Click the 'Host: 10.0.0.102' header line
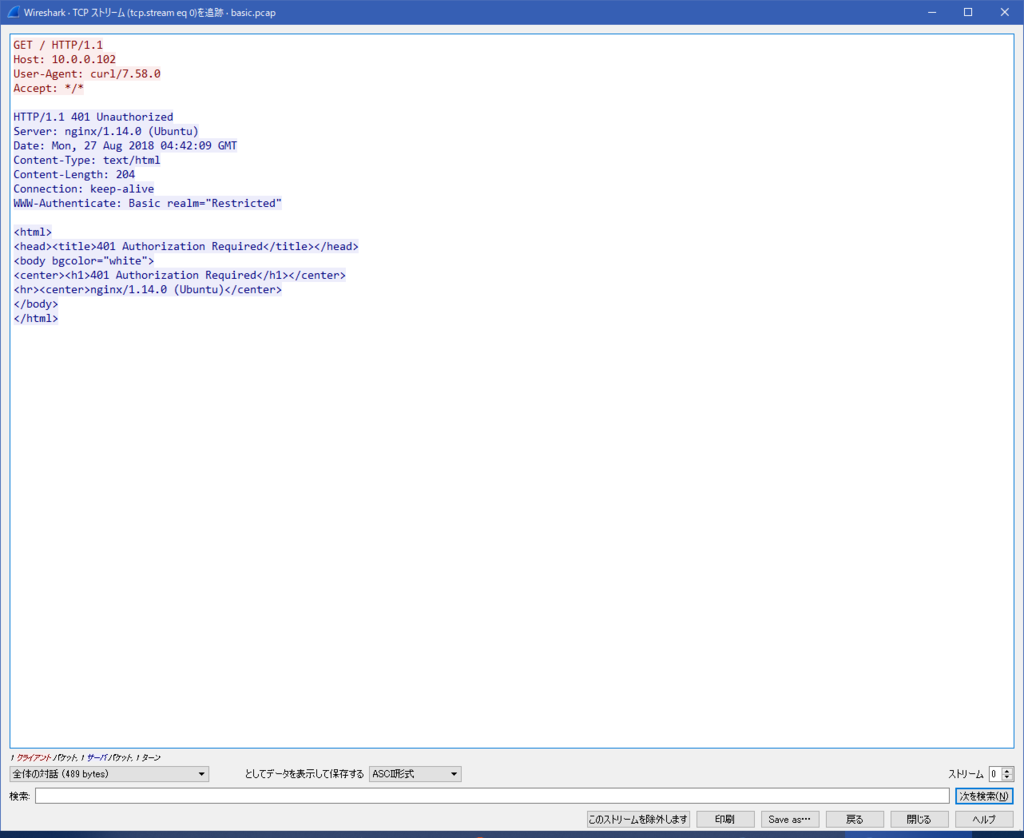This screenshot has height=838, width=1024. (x=65, y=59)
